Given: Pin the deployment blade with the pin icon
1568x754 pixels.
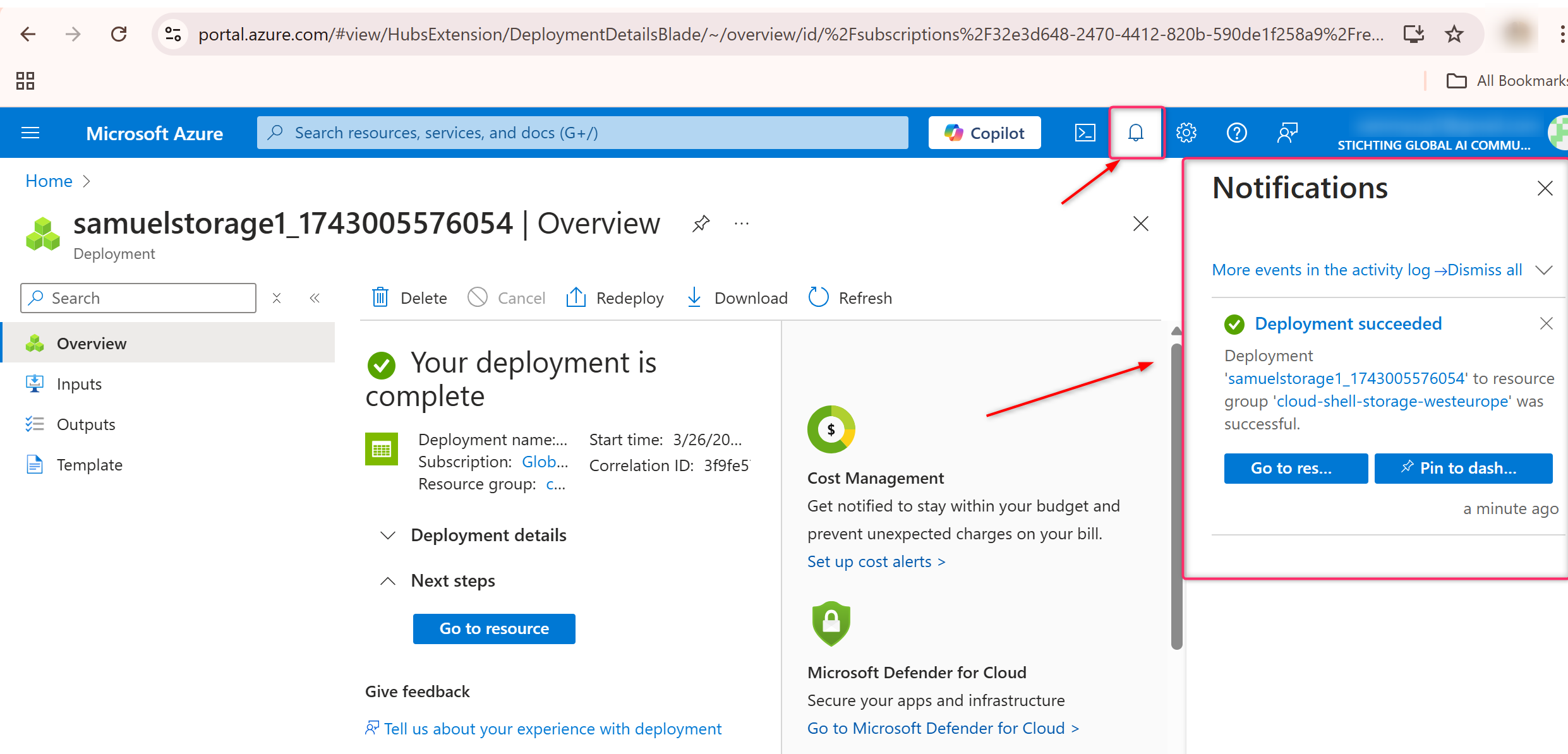Looking at the screenshot, I should [701, 224].
